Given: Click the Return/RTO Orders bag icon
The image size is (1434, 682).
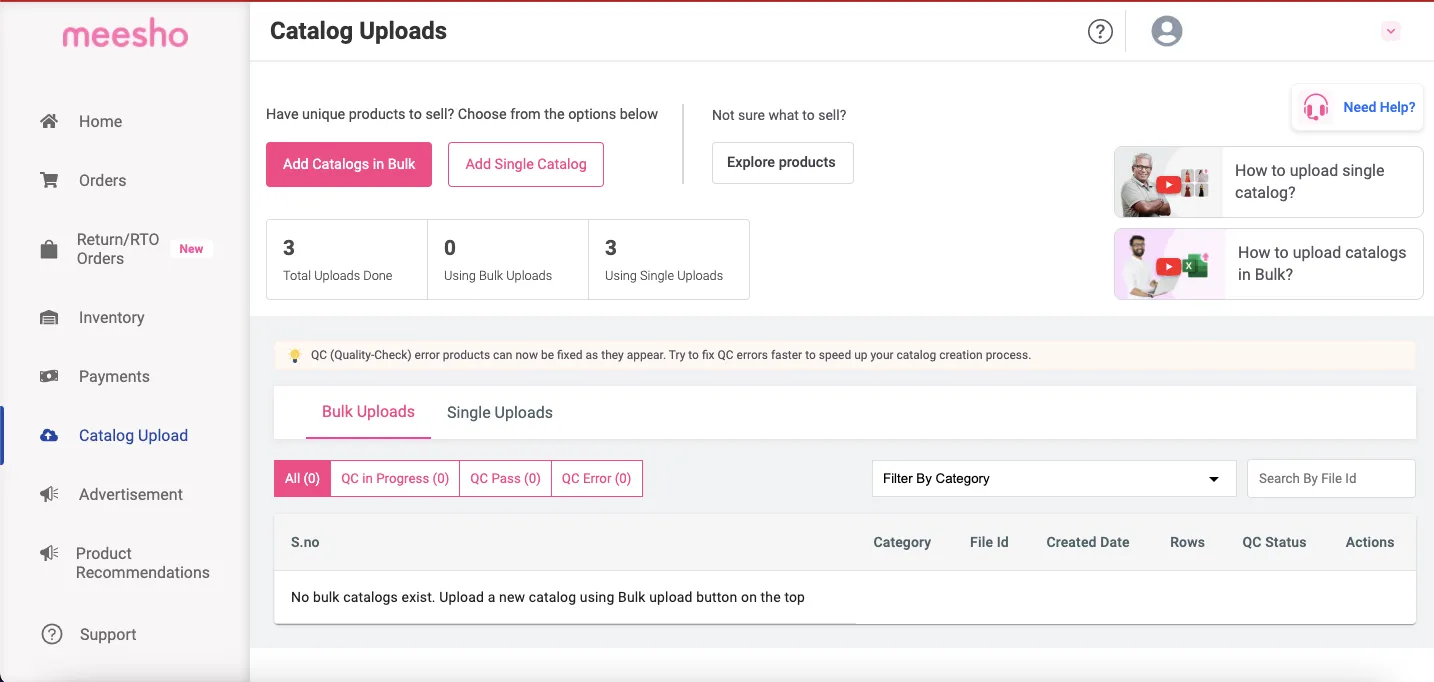Looking at the screenshot, I should [x=49, y=249].
